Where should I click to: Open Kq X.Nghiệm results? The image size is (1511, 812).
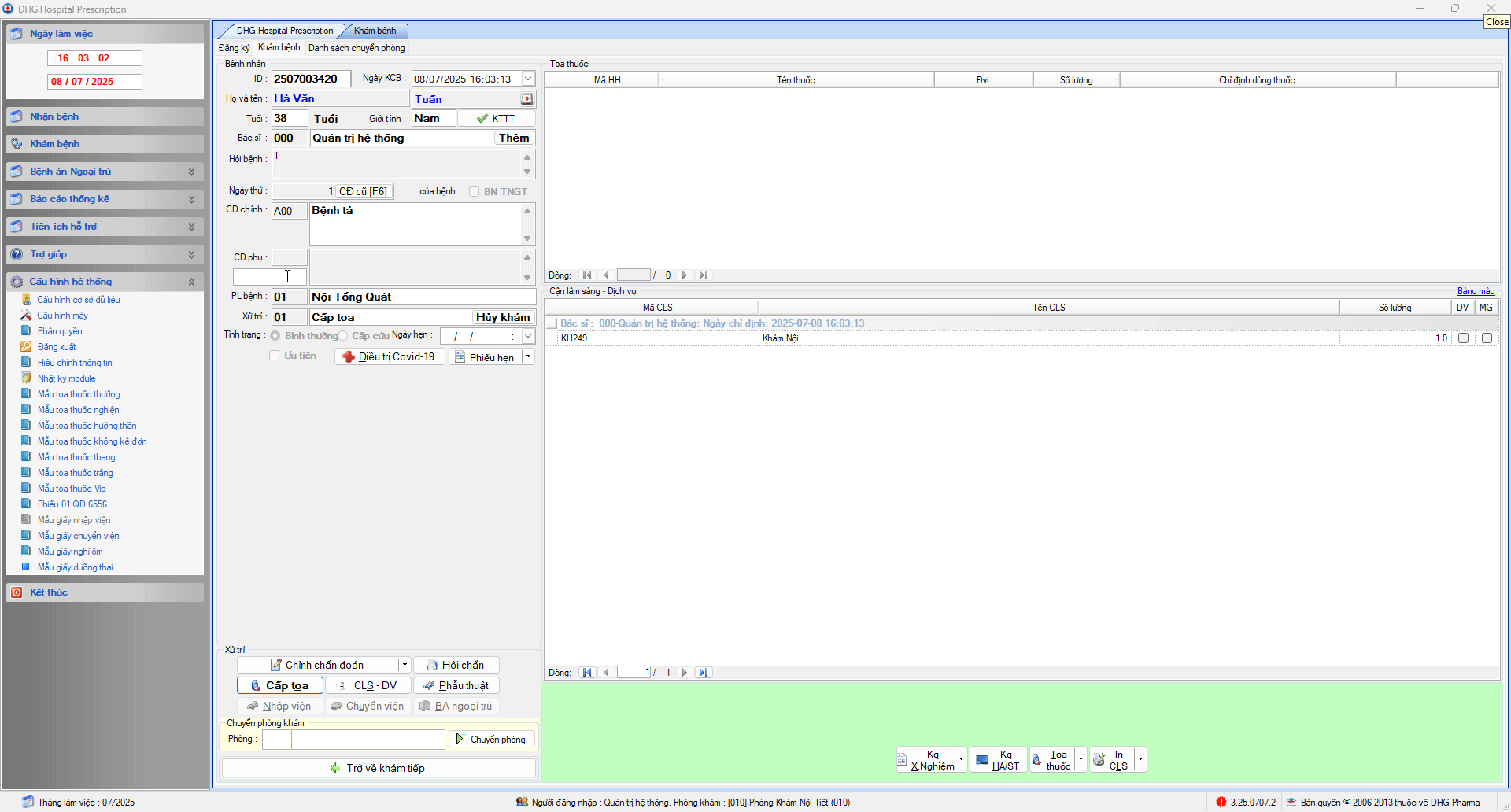pyautogui.click(x=927, y=760)
